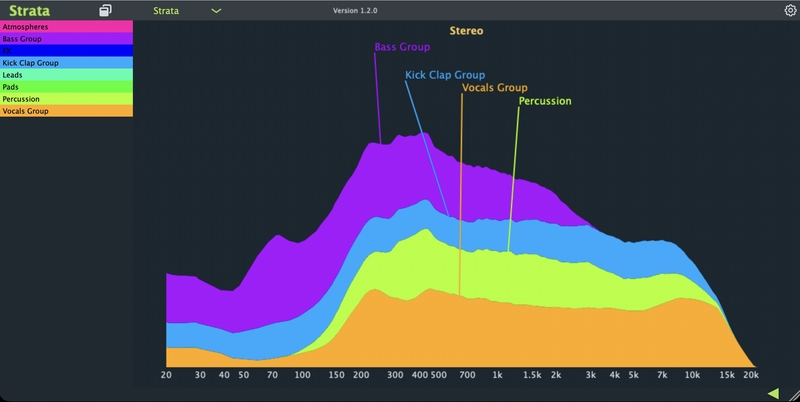The image size is (800, 402).
Task: Click the Stereo channel mode label
Action: [x=466, y=31]
